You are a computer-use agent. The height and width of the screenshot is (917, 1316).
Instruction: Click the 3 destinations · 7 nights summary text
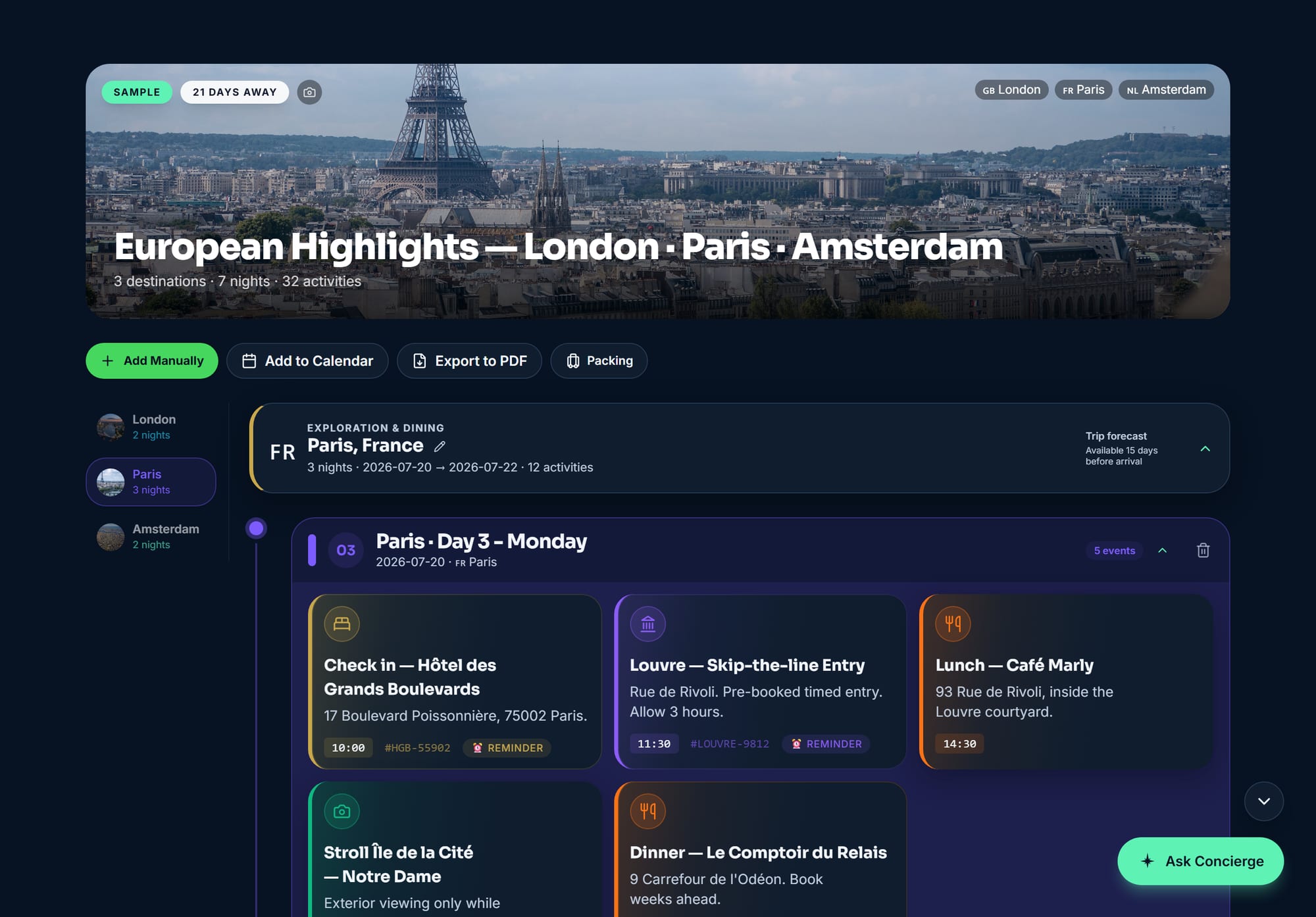(238, 282)
